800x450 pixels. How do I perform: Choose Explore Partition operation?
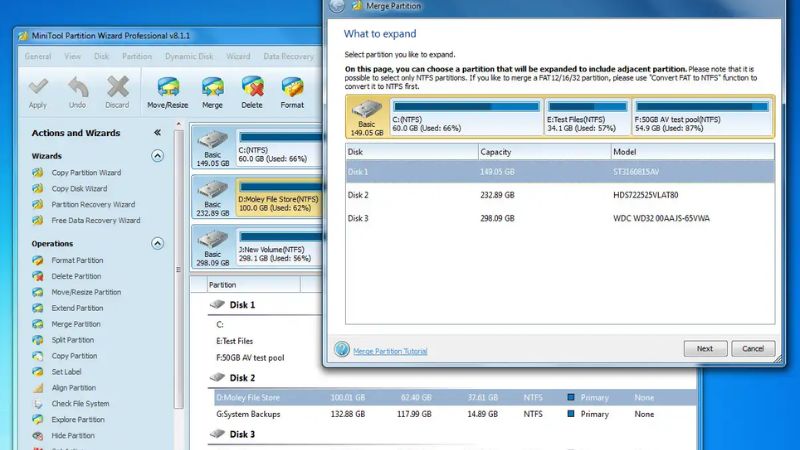(78, 419)
